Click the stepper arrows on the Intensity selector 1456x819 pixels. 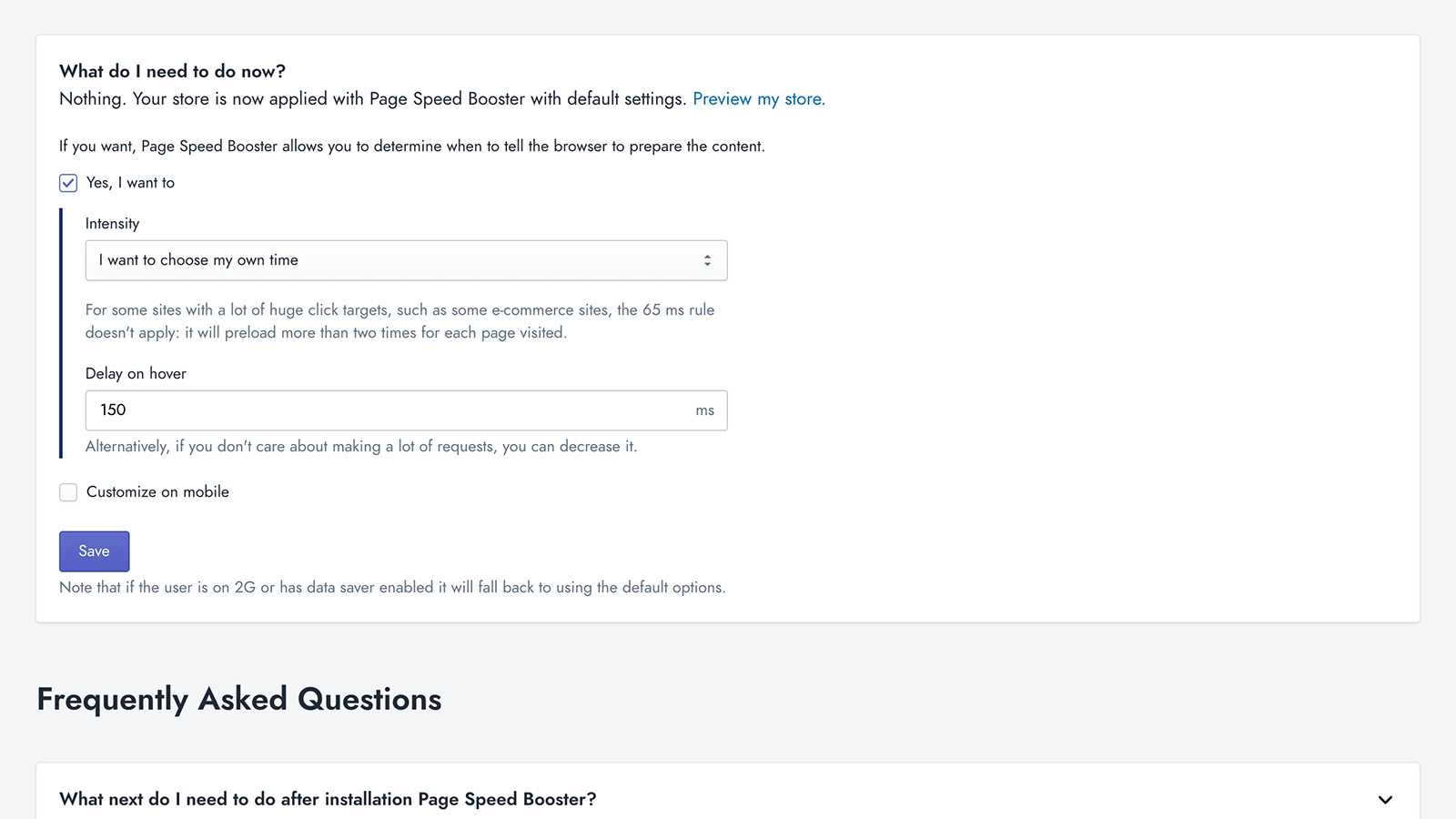click(x=709, y=260)
